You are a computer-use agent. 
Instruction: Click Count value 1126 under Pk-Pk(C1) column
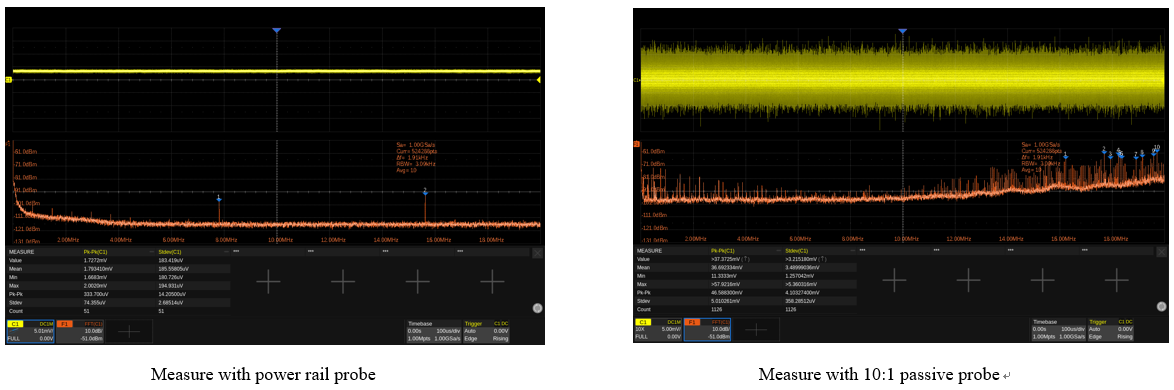[717, 309]
